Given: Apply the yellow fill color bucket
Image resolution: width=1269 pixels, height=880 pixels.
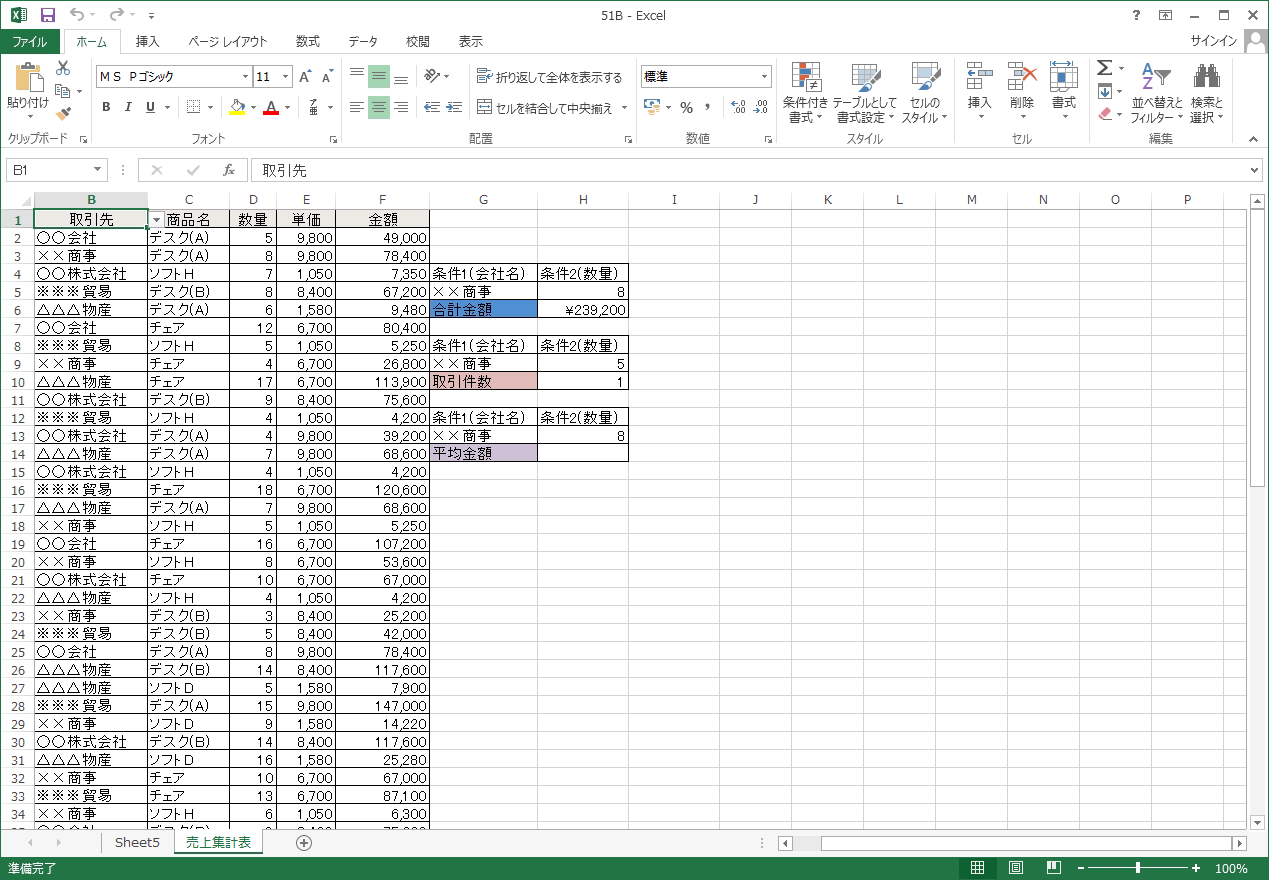Looking at the screenshot, I should click(x=237, y=107).
